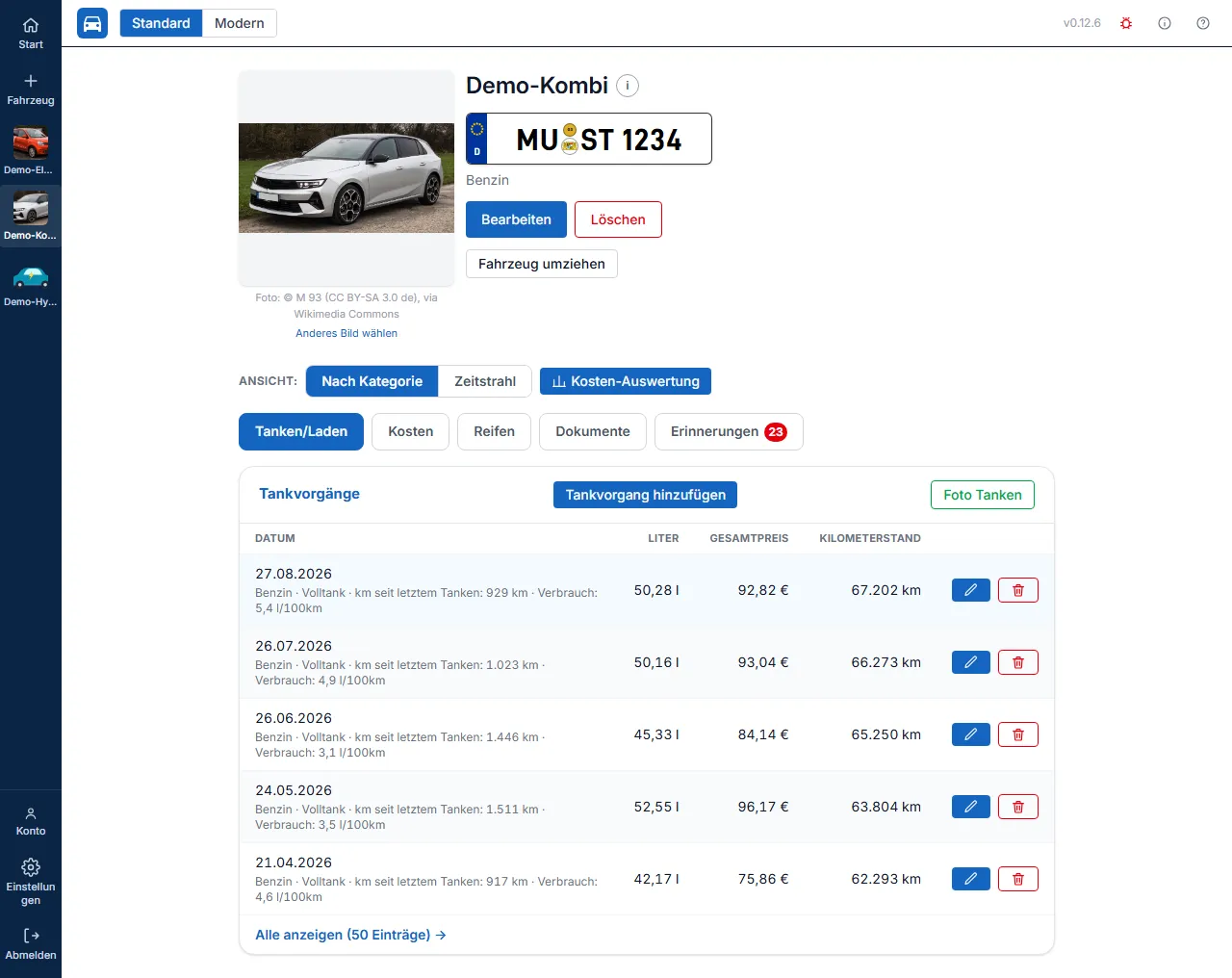Open the Tanken/Laden tab
1232x978 pixels.
pos(301,431)
